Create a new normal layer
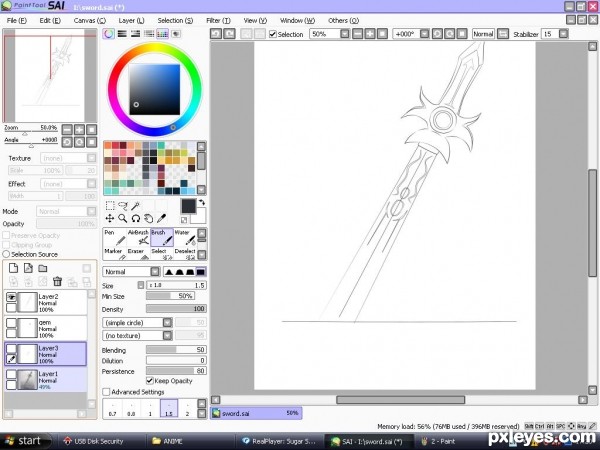Viewport: 600px width, 450px height. click(x=13, y=268)
